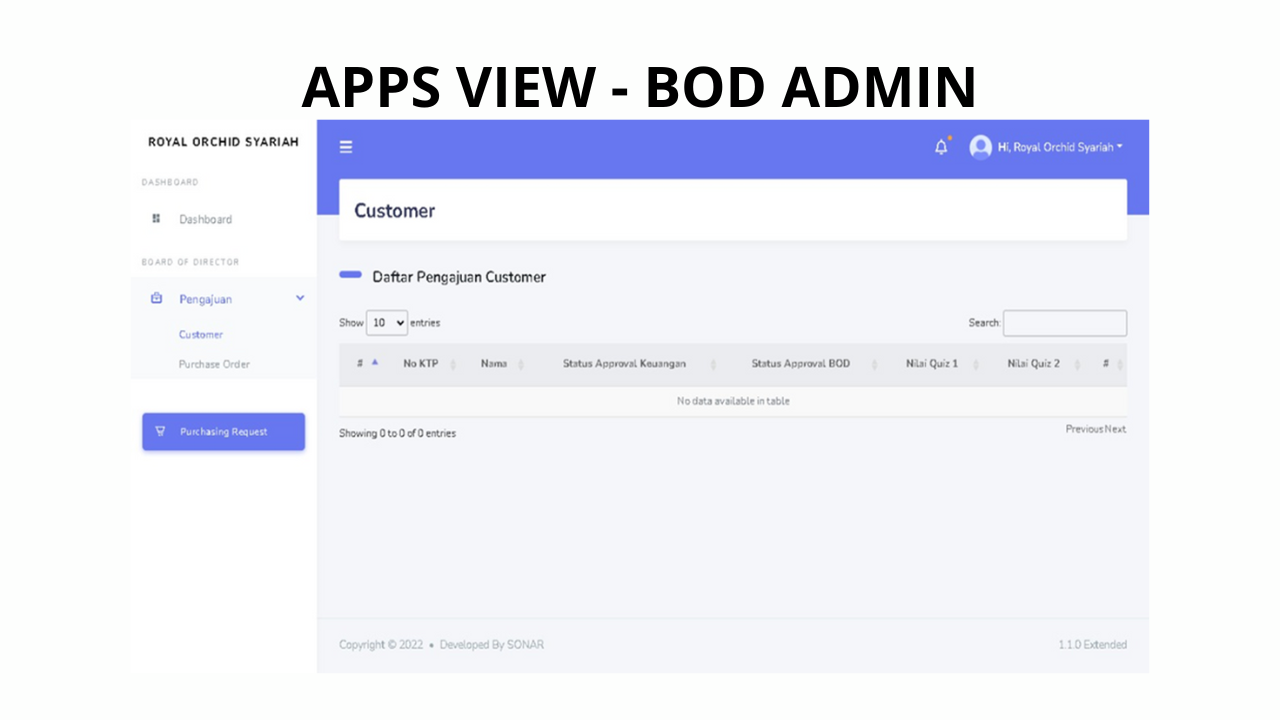The width and height of the screenshot is (1280, 720).
Task: Open the notification bell
Action: click(941, 147)
